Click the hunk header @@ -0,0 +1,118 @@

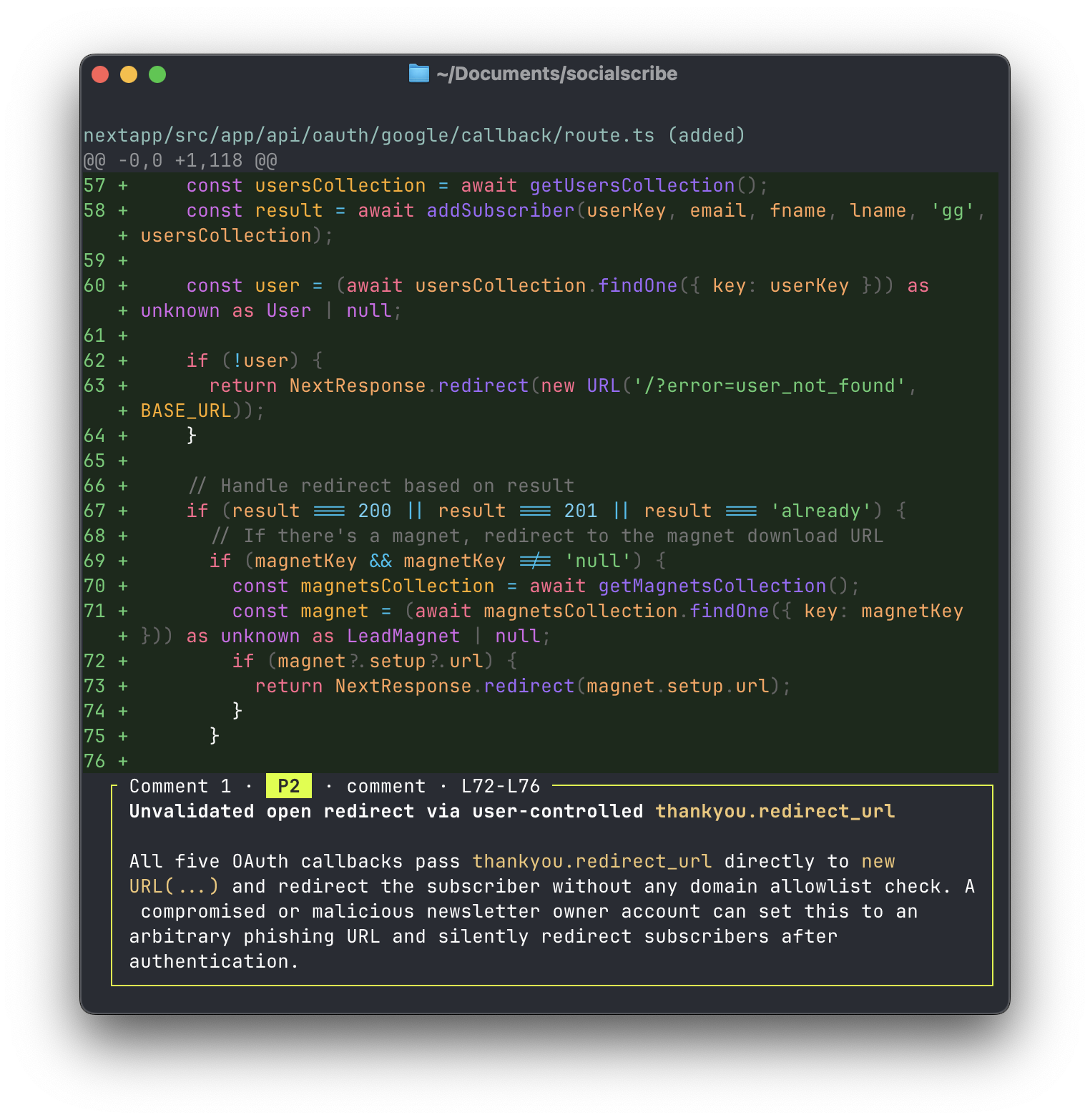[x=180, y=160]
